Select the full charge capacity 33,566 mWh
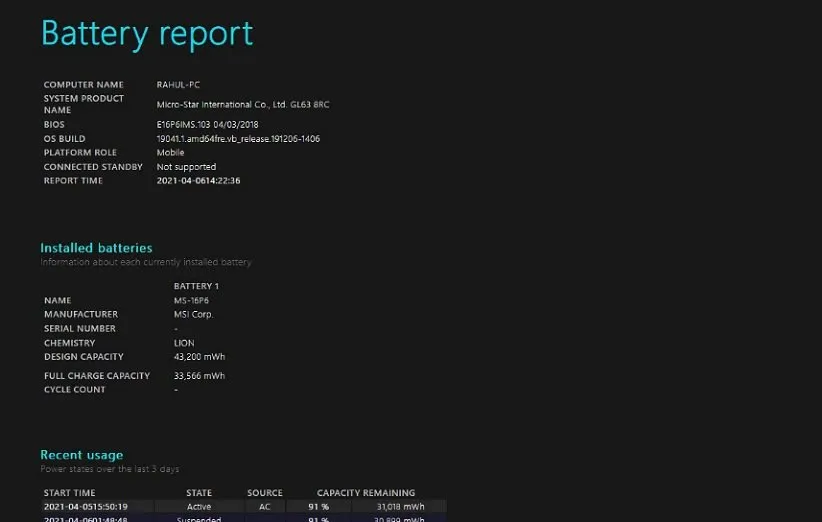The image size is (822, 522). [199, 376]
